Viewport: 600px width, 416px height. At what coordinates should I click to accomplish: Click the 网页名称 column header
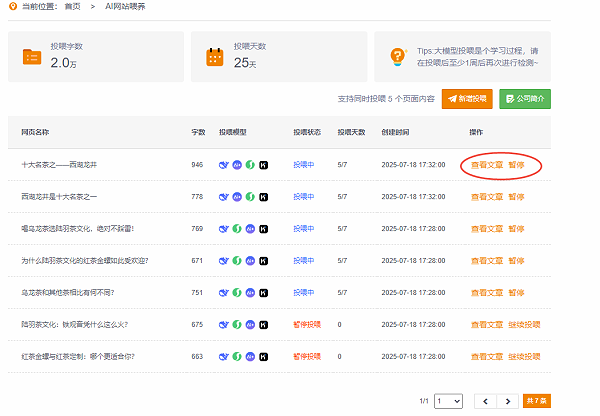pos(35,132)
